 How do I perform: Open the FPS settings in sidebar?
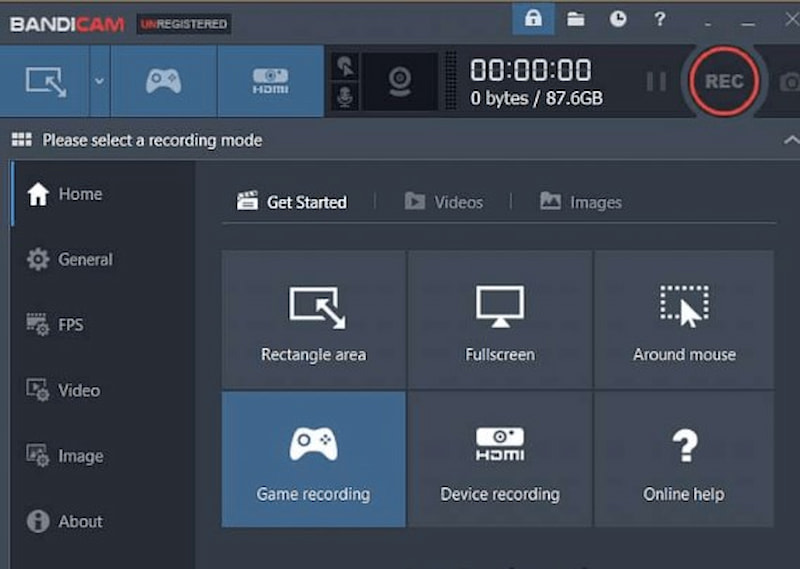pos(70,325)
